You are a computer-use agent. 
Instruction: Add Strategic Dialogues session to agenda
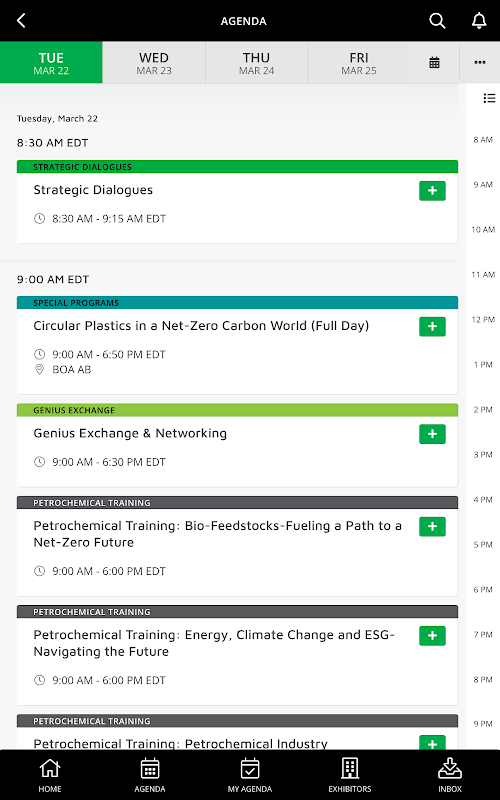click(432, 190)
